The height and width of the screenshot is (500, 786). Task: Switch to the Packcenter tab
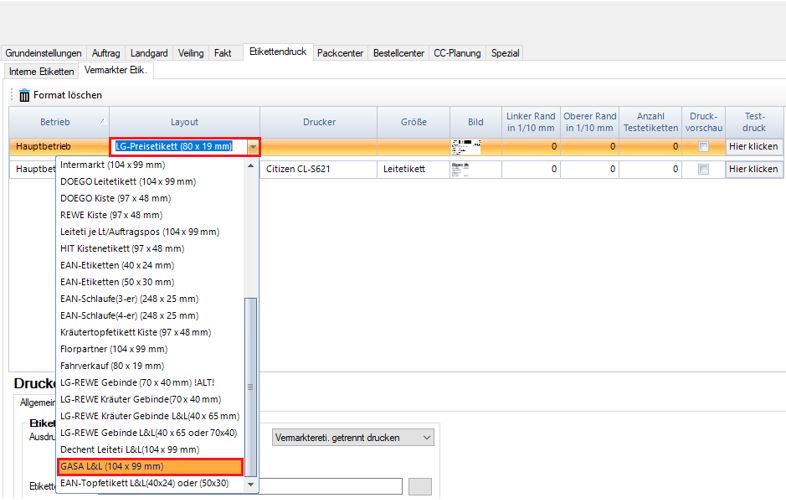click(341, 52)
